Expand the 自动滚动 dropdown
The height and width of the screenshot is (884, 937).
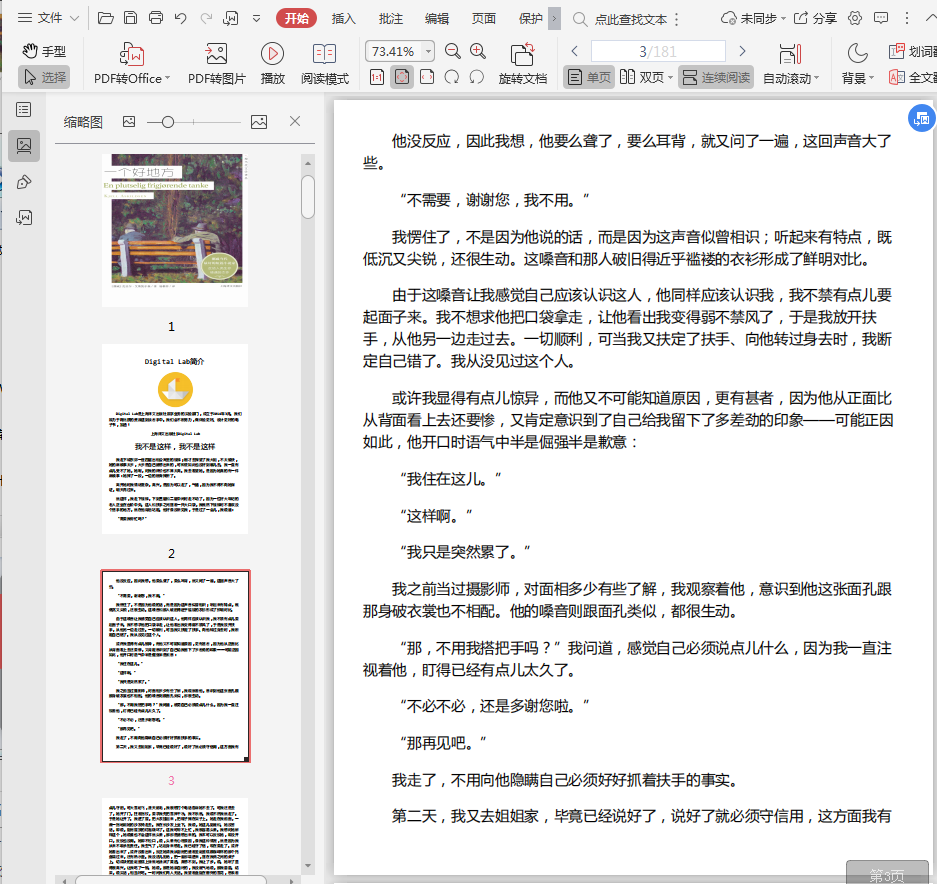click(817, 79)
